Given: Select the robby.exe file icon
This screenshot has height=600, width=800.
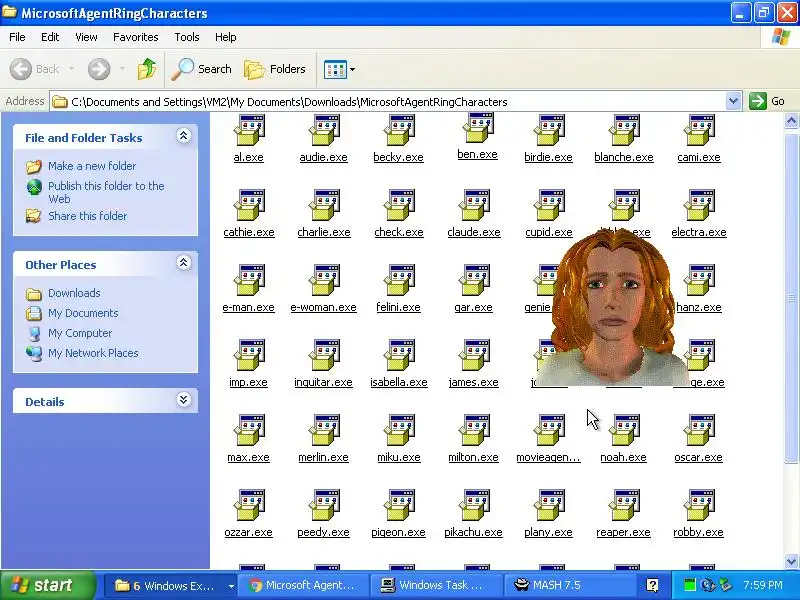Looking at the screenshot, I should [x=699, y=505].
